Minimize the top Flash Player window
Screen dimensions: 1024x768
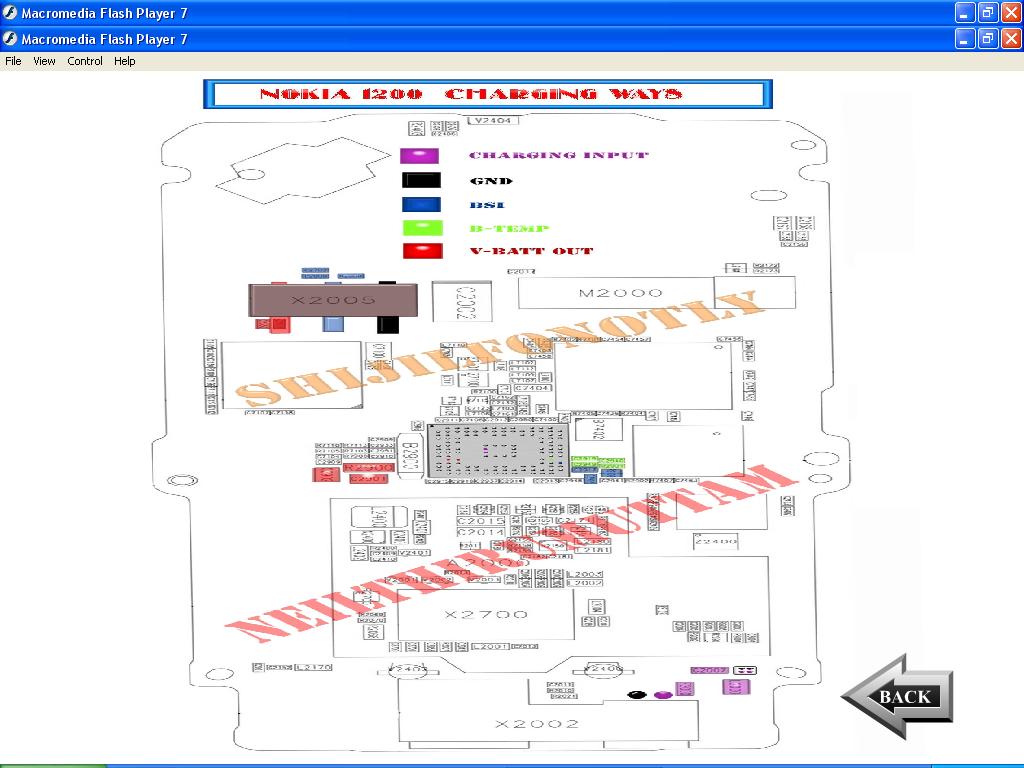tap(965, 12)
